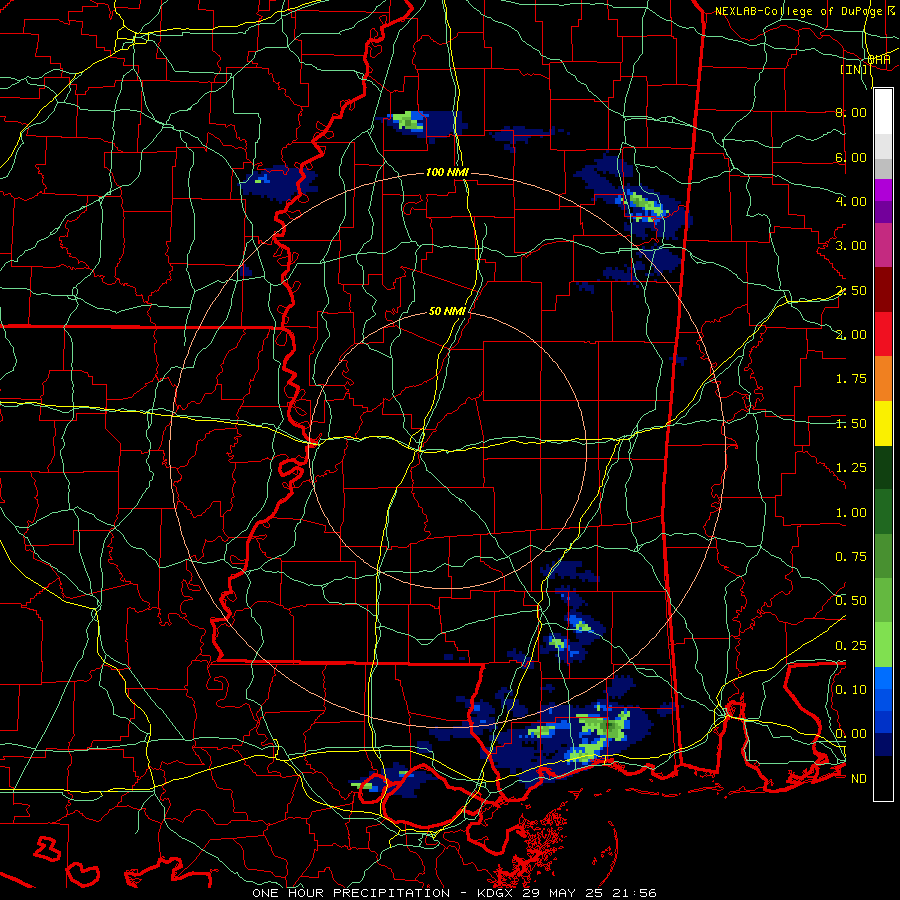Image resolution: width=900 pixels, height=900 pixels.
Task: Select the 8.00 legend value
Action: [x=851, y=112]
